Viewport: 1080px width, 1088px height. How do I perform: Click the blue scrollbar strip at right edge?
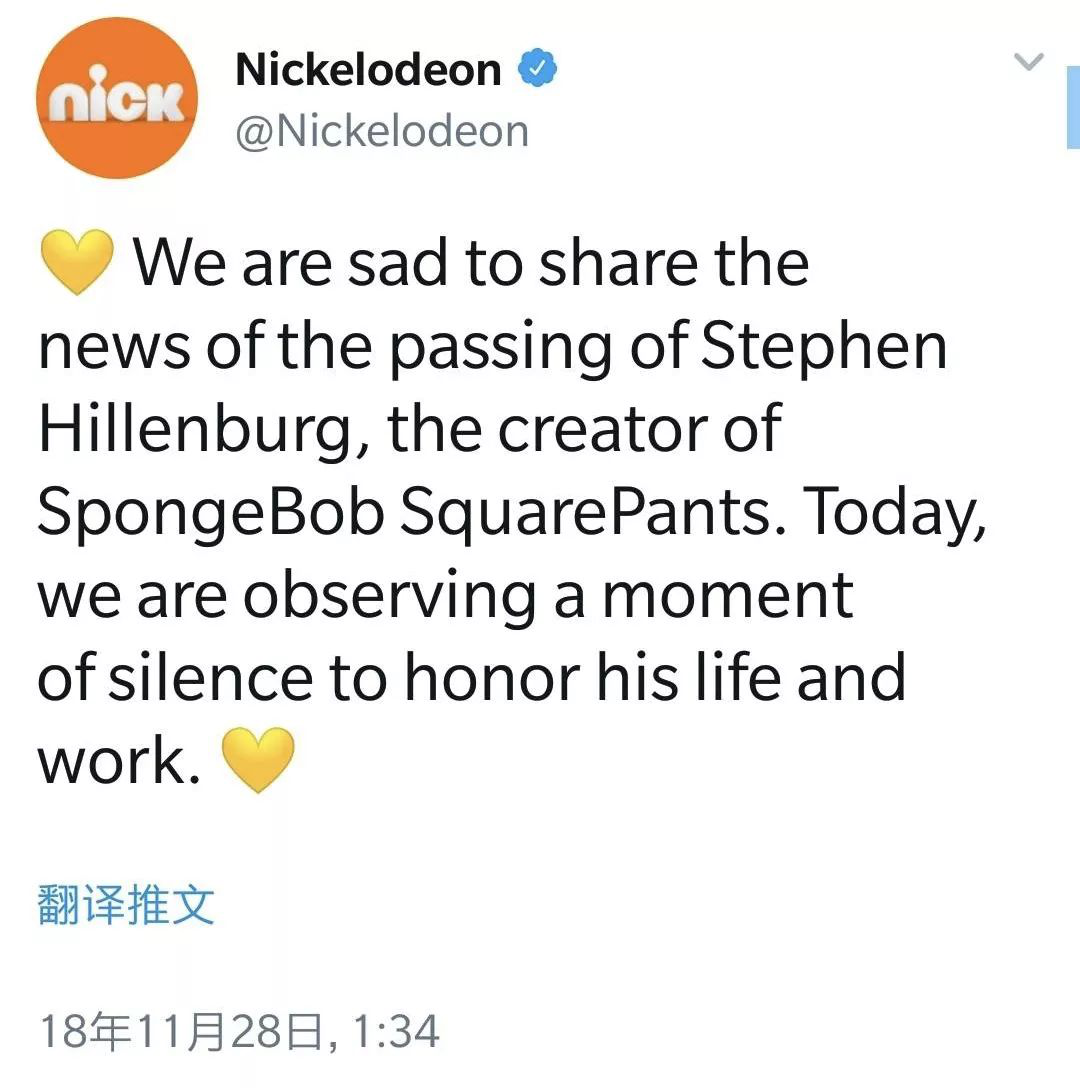tap(1073, 108)
